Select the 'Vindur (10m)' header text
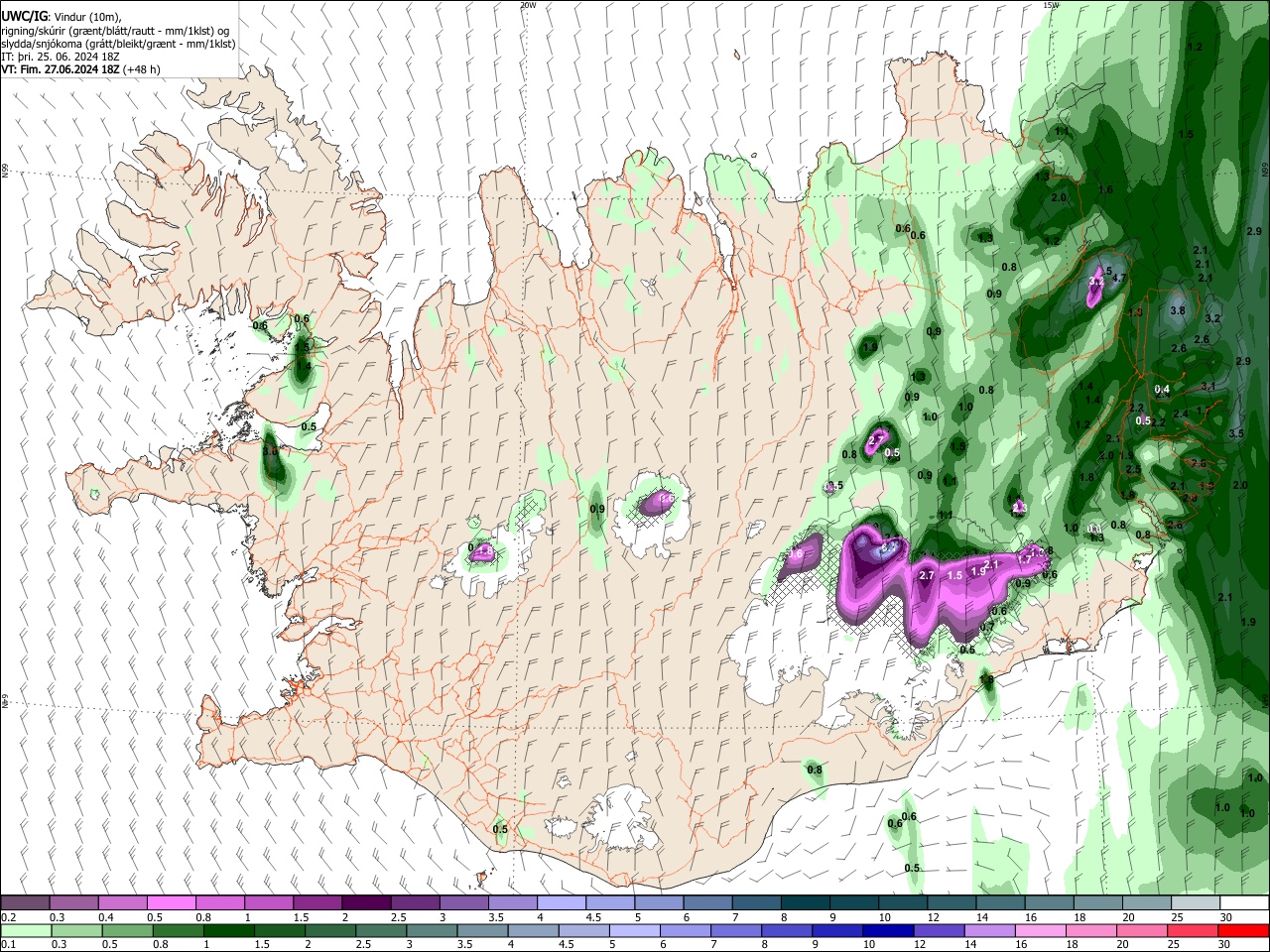Viewport: 1270px width, 952px height. click(86, 17)
